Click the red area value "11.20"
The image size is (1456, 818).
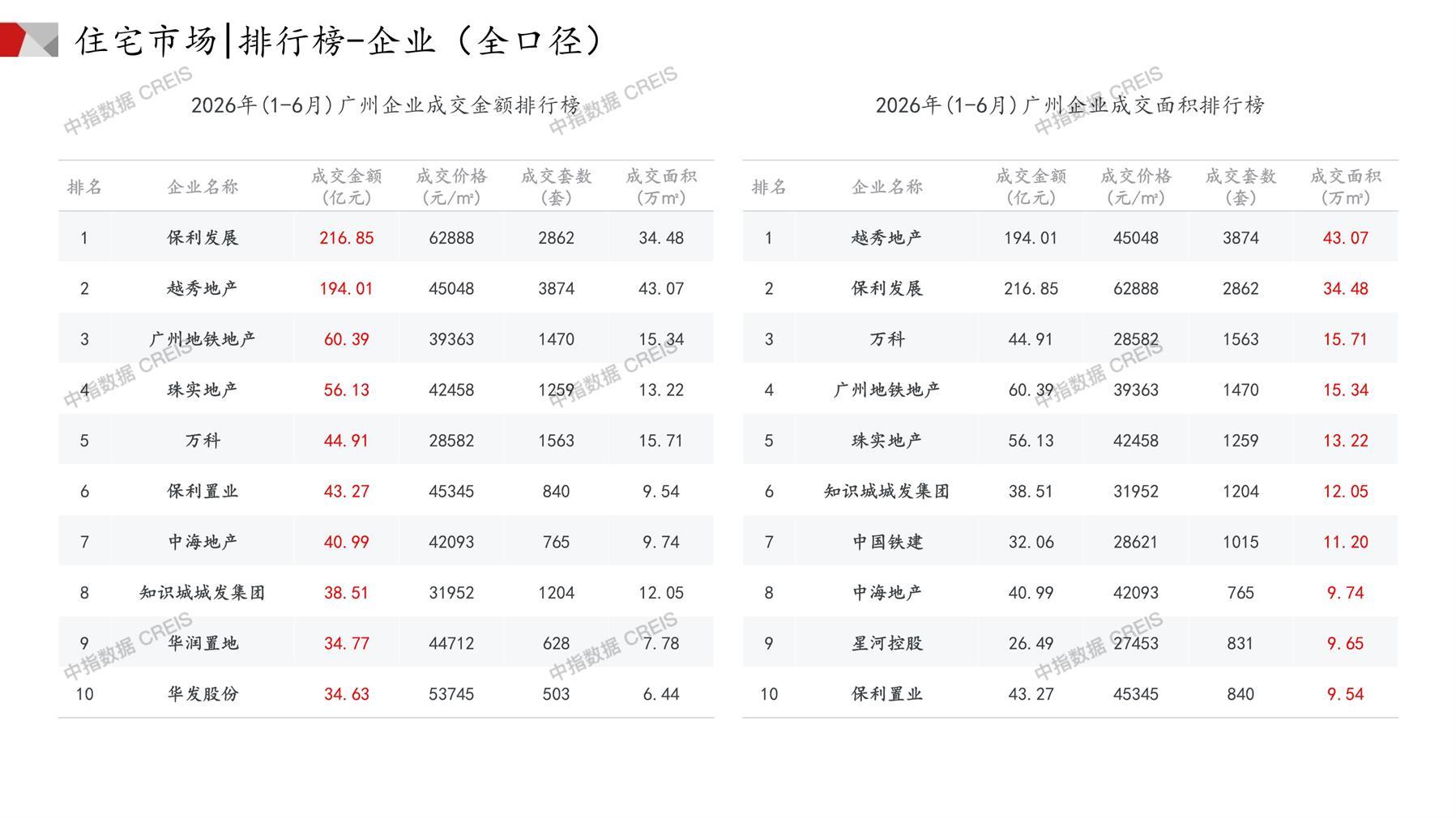tap(1345, 542)
